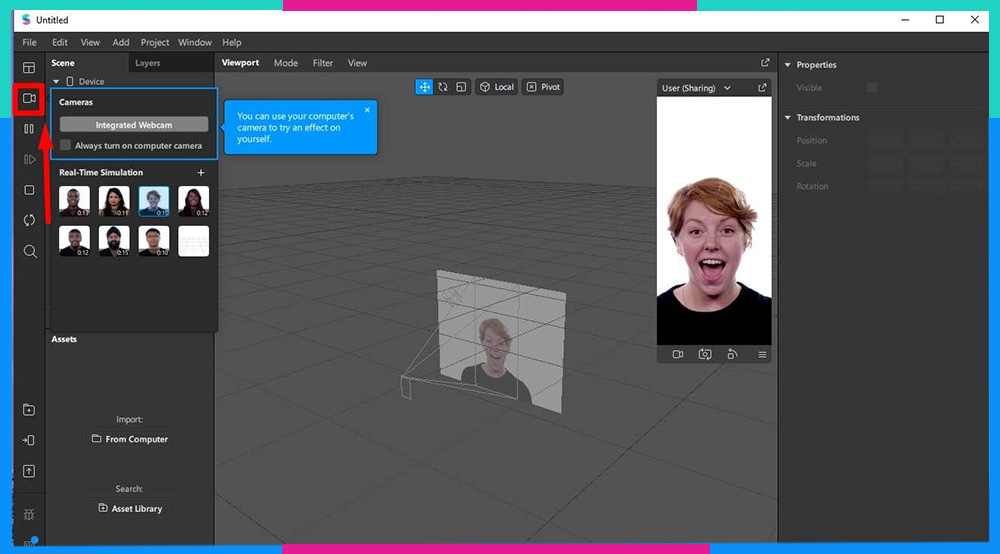Select the highlighted third simulation thumbnail
1000x554 pixels.
[x=154, y=201]
